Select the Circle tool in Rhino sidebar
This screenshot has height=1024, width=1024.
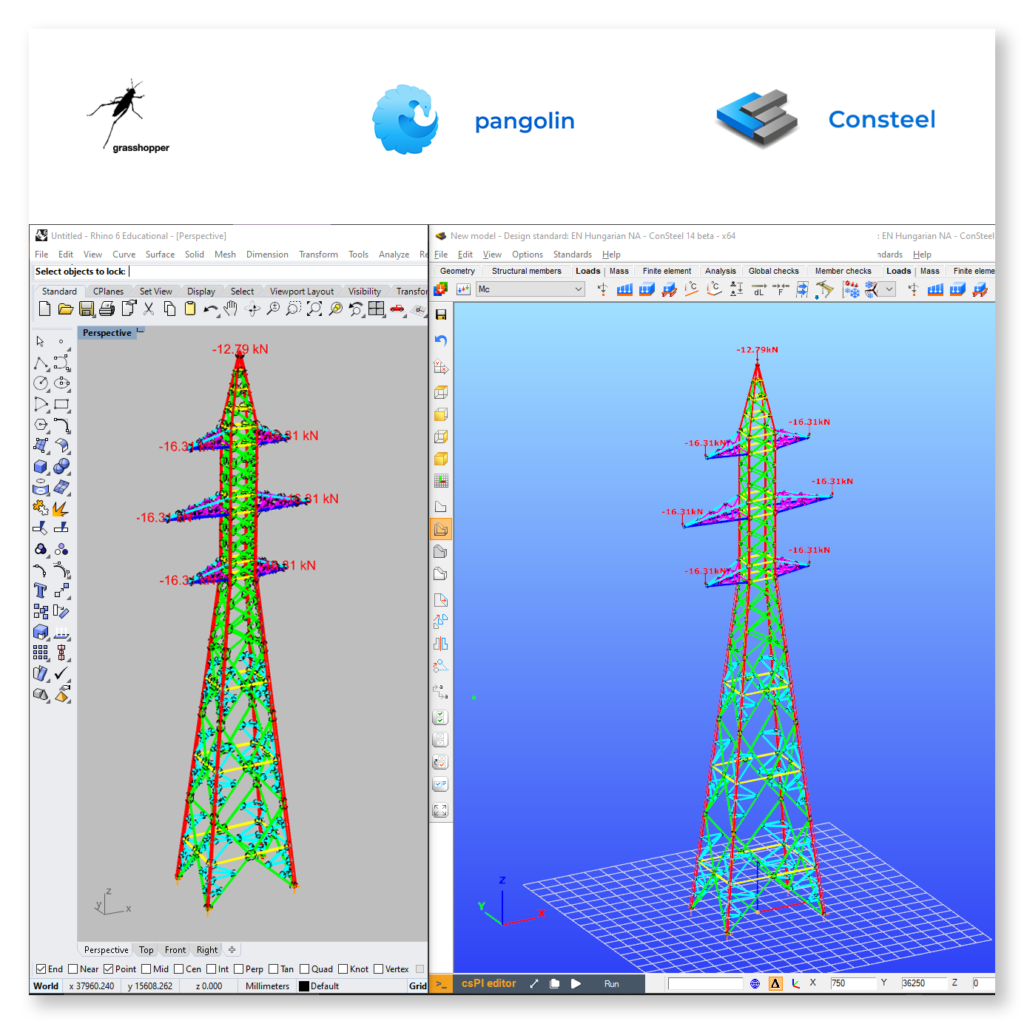[x=41, y=383]
